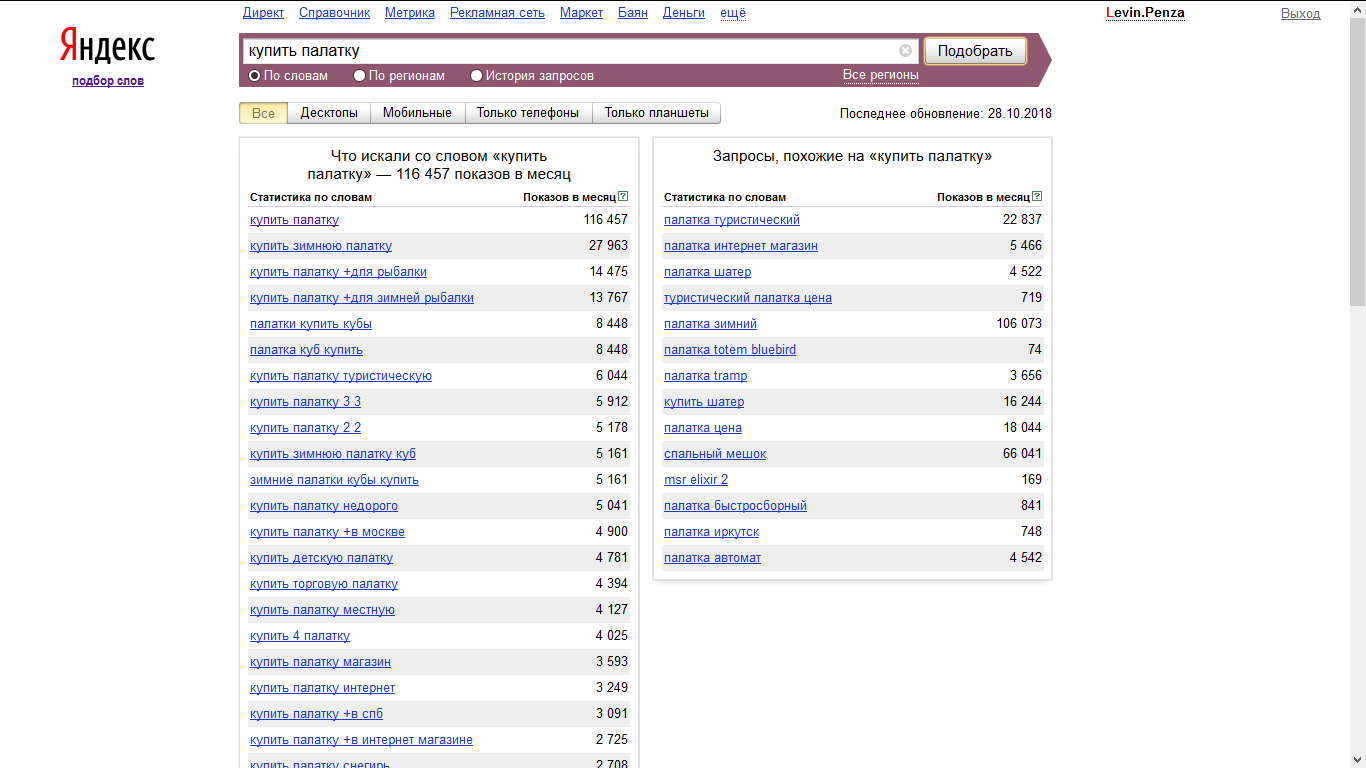Open the 'купить палатку магазин' query
The width and height of the screenshot is (1366, 768).
320,662
